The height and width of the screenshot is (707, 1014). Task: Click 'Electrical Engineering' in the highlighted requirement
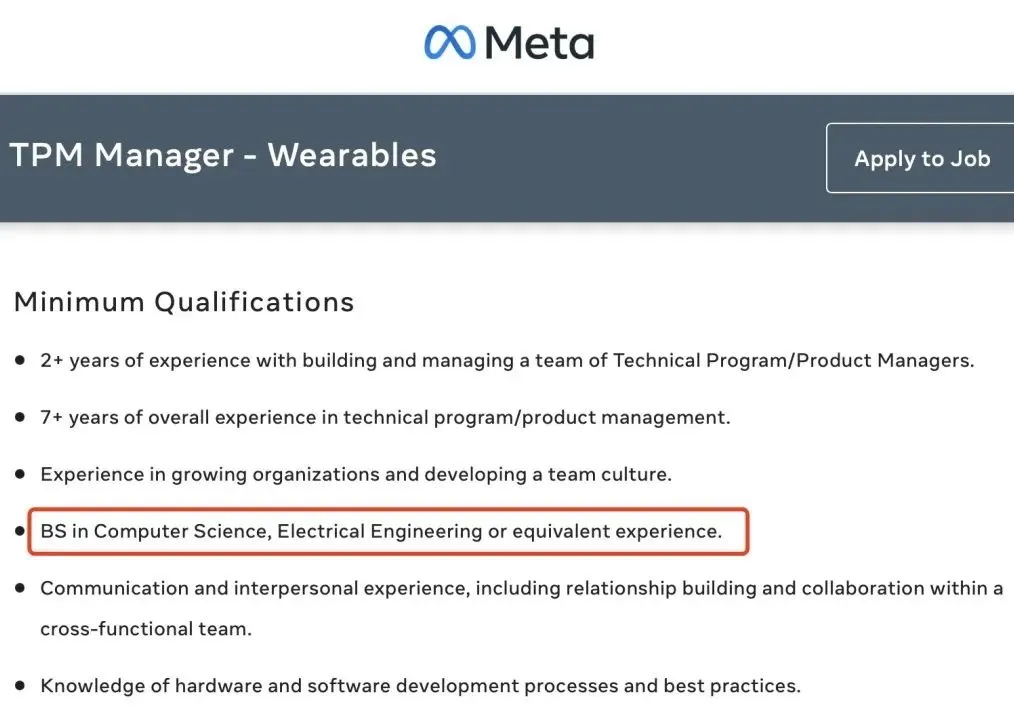pyautogui.click(x=379, y=531)
